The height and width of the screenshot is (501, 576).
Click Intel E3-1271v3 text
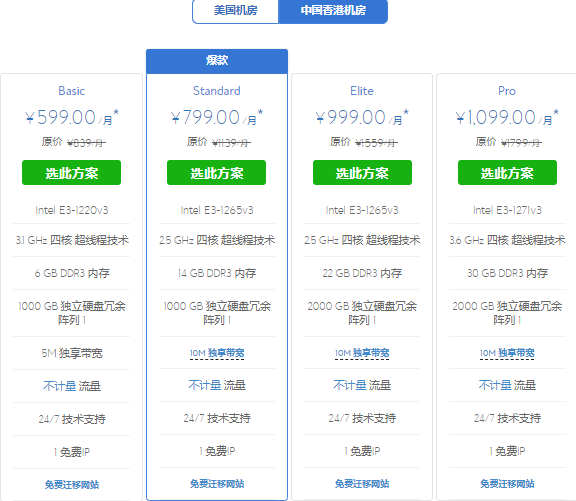tap(507, 210)
